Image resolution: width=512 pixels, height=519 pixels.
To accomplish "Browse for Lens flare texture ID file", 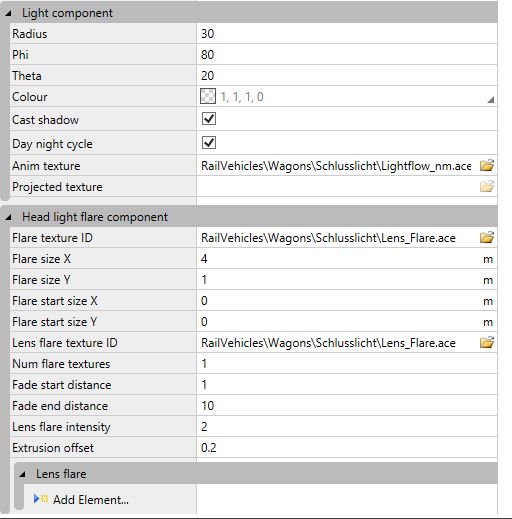I will click(487, 342).
